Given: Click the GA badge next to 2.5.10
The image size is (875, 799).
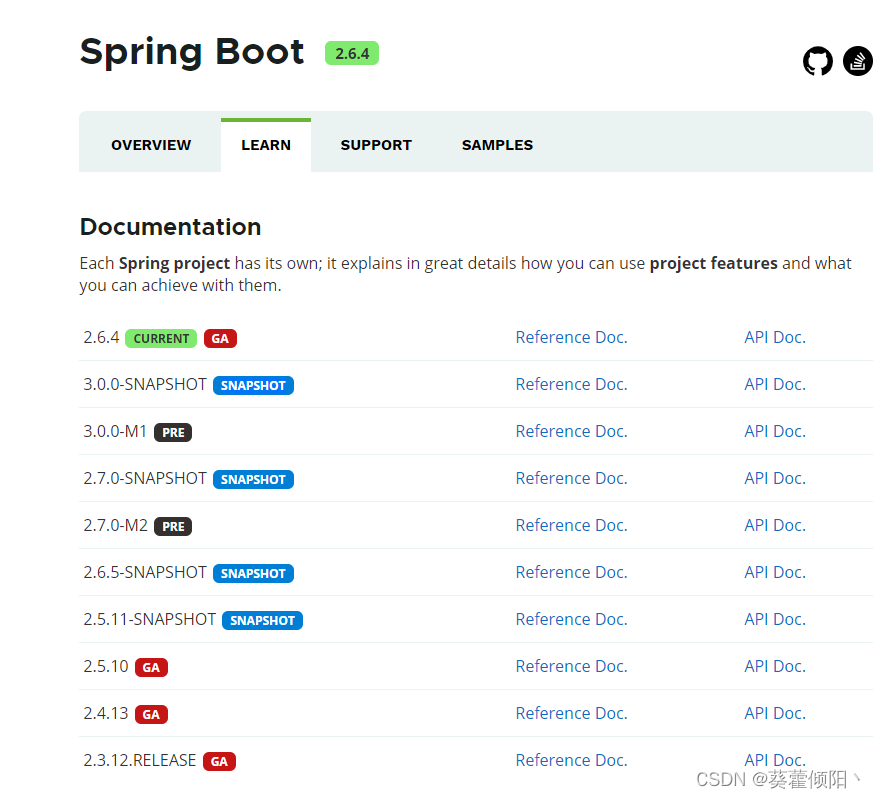Looking at the screenshot, I should pyautogui.click(x=151, y=667).
